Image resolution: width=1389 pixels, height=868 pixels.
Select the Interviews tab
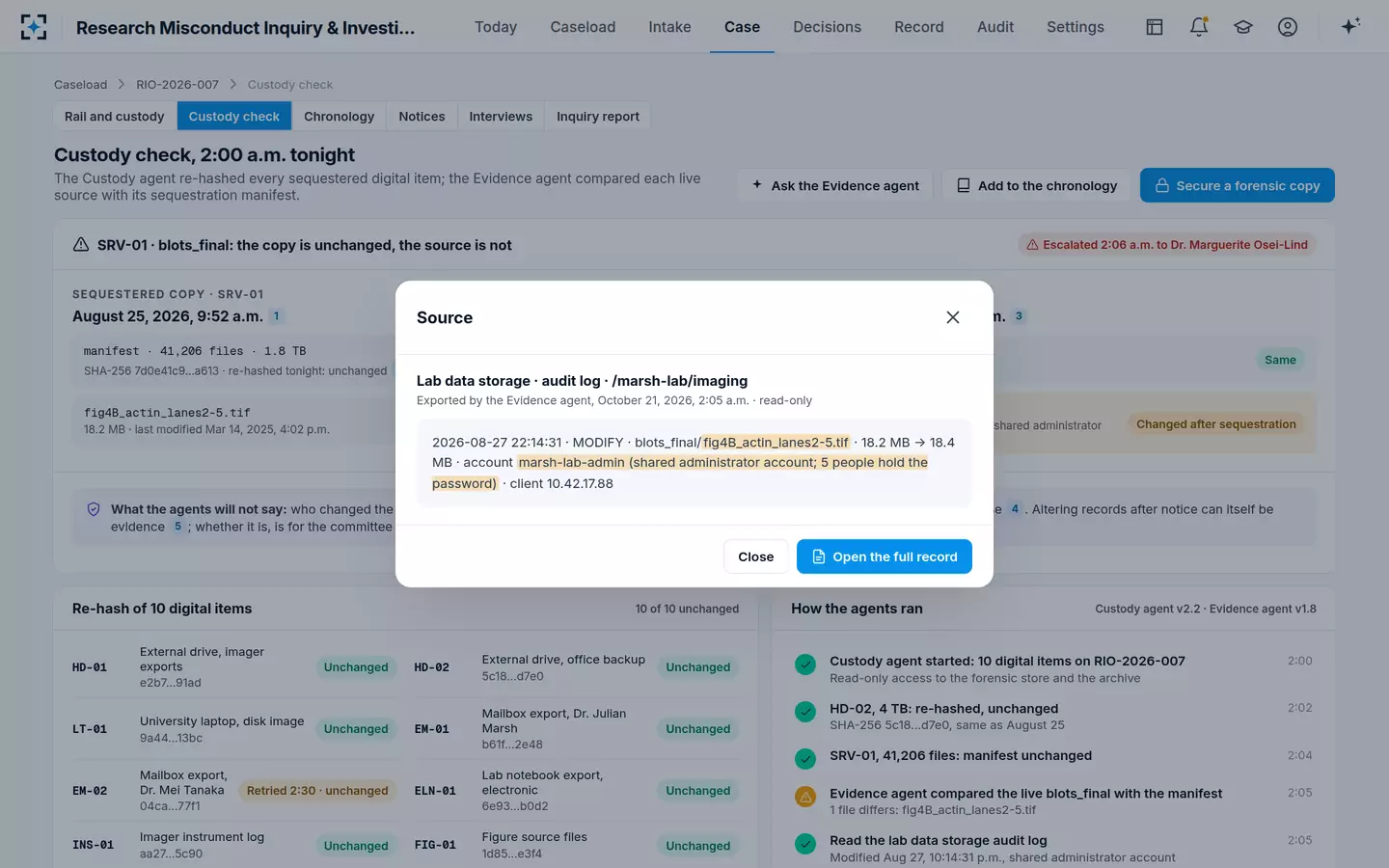pos(501,116)
